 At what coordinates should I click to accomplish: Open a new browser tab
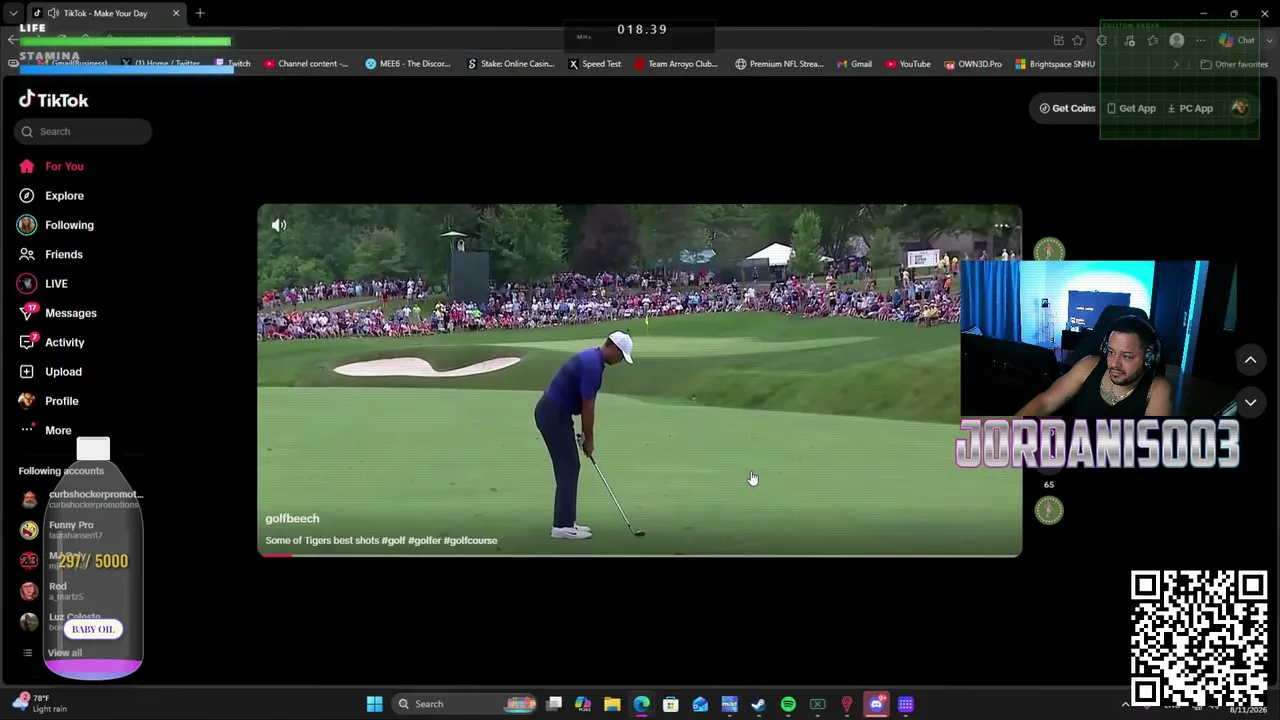tap(200, 13)
